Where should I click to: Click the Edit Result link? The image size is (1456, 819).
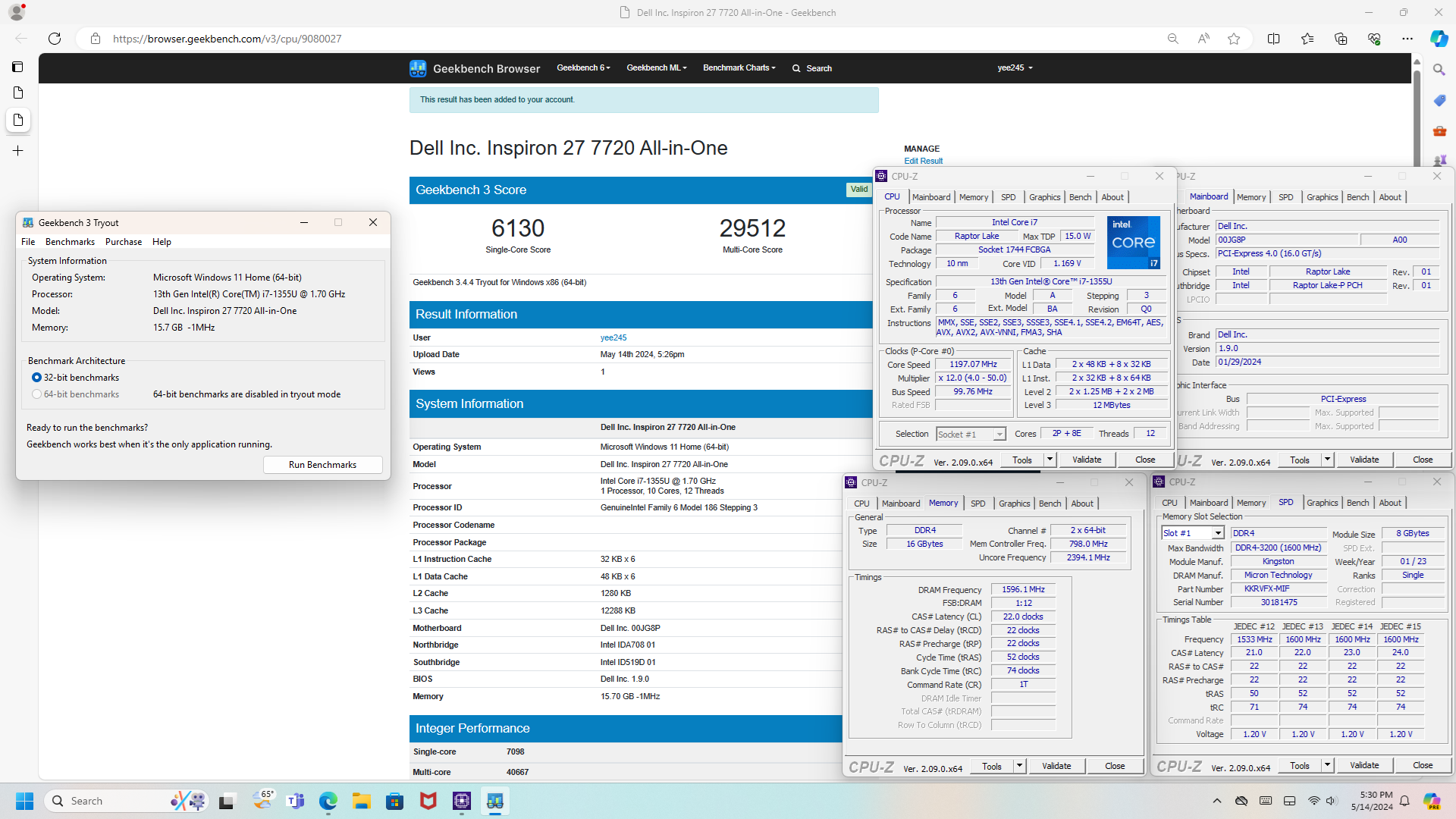pyautogui.click(x=923, y=161)
